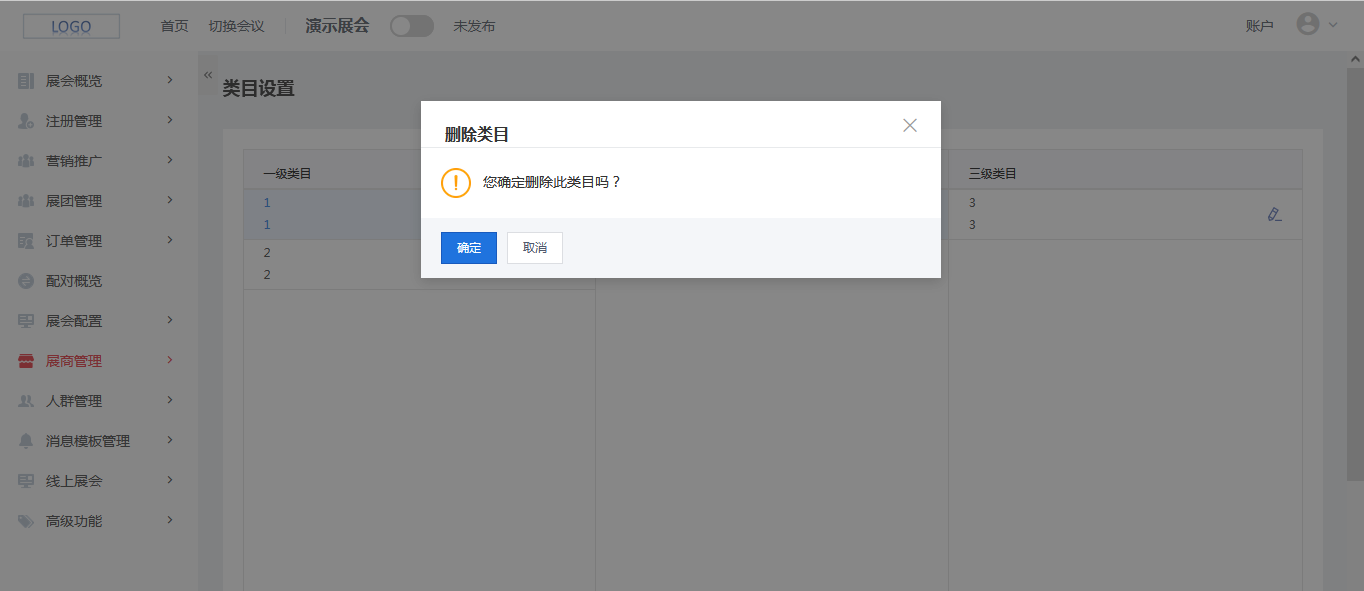Expand 展会概览 menu chevron
Screen dimensions: 1364x591
click(170, 80)
